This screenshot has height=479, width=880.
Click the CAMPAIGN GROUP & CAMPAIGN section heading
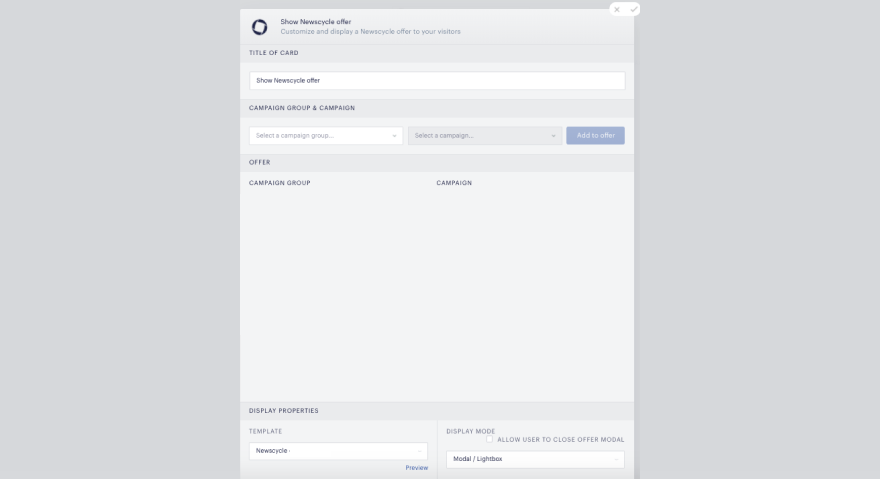tap(302, 108)
